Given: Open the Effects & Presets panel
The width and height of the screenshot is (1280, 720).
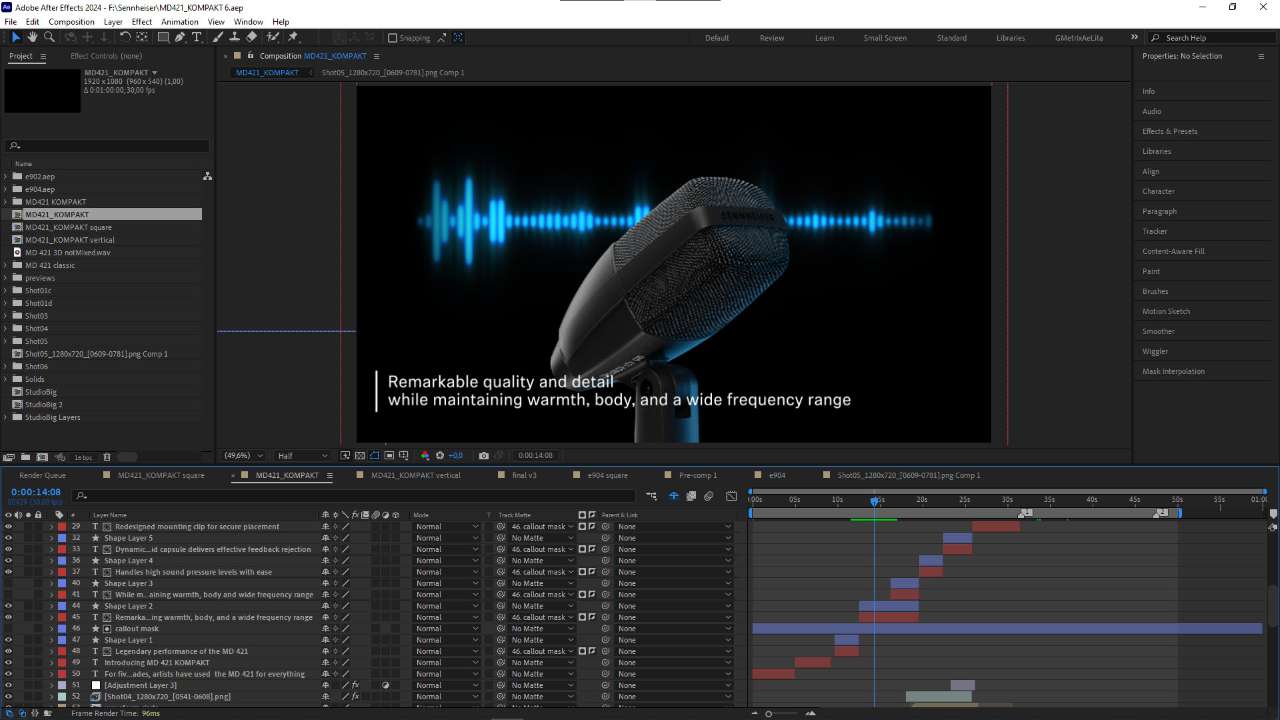Looking at the screenshot, I should [x=1170, y=131].
